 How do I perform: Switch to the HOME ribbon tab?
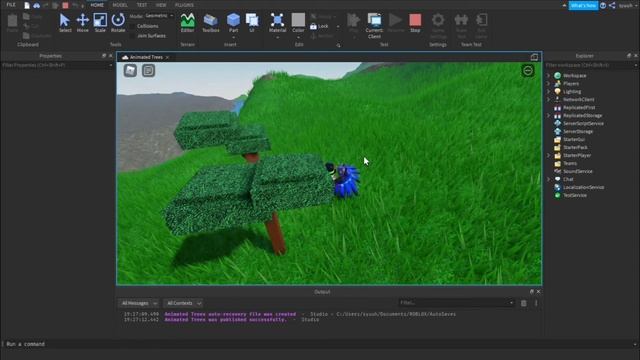(97, 5)
